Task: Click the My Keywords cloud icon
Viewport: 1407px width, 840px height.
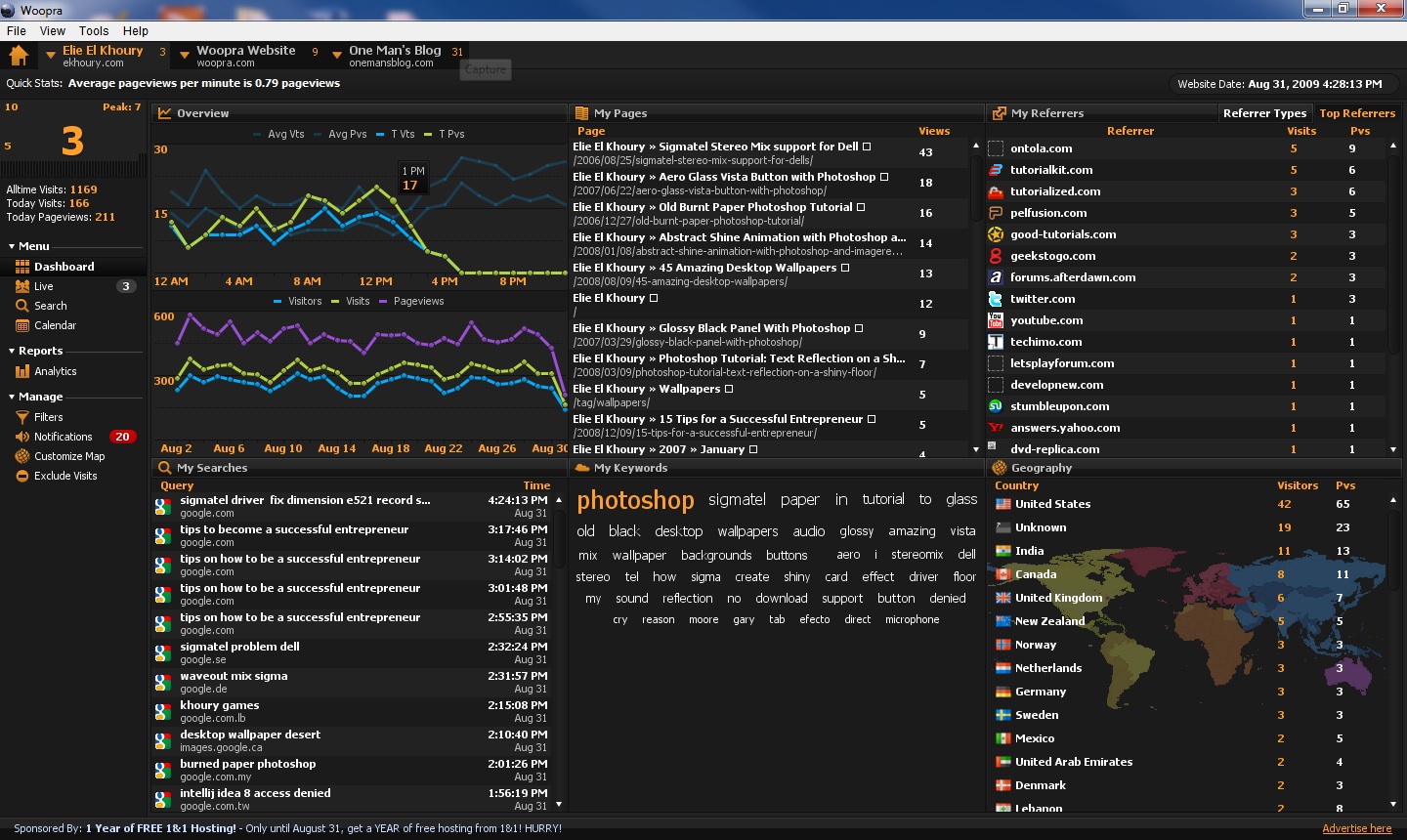Action: (x=582, y=468)
